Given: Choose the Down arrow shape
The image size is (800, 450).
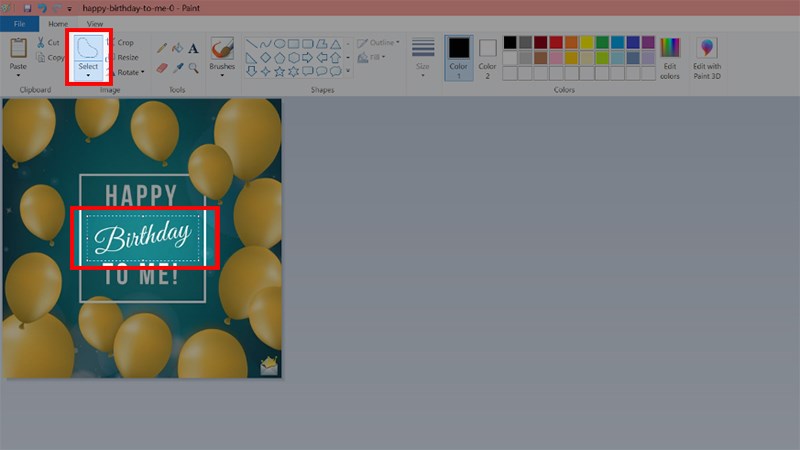Looking at the screenshot, I should pos(252,71).
